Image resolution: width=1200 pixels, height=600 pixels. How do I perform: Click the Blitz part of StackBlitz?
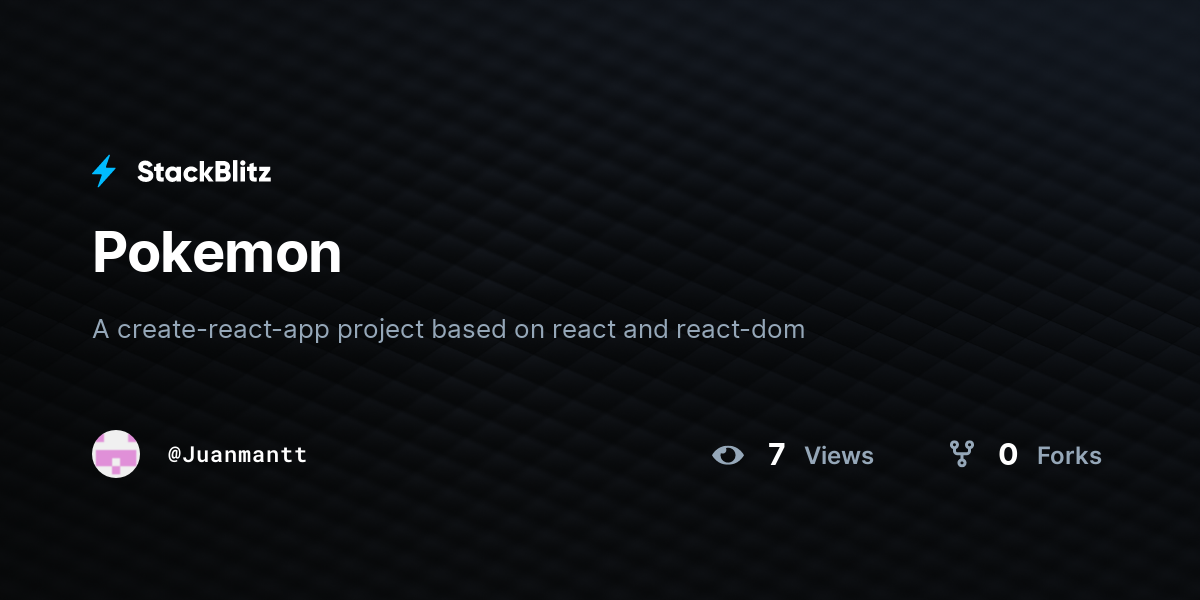click(240, 172)
